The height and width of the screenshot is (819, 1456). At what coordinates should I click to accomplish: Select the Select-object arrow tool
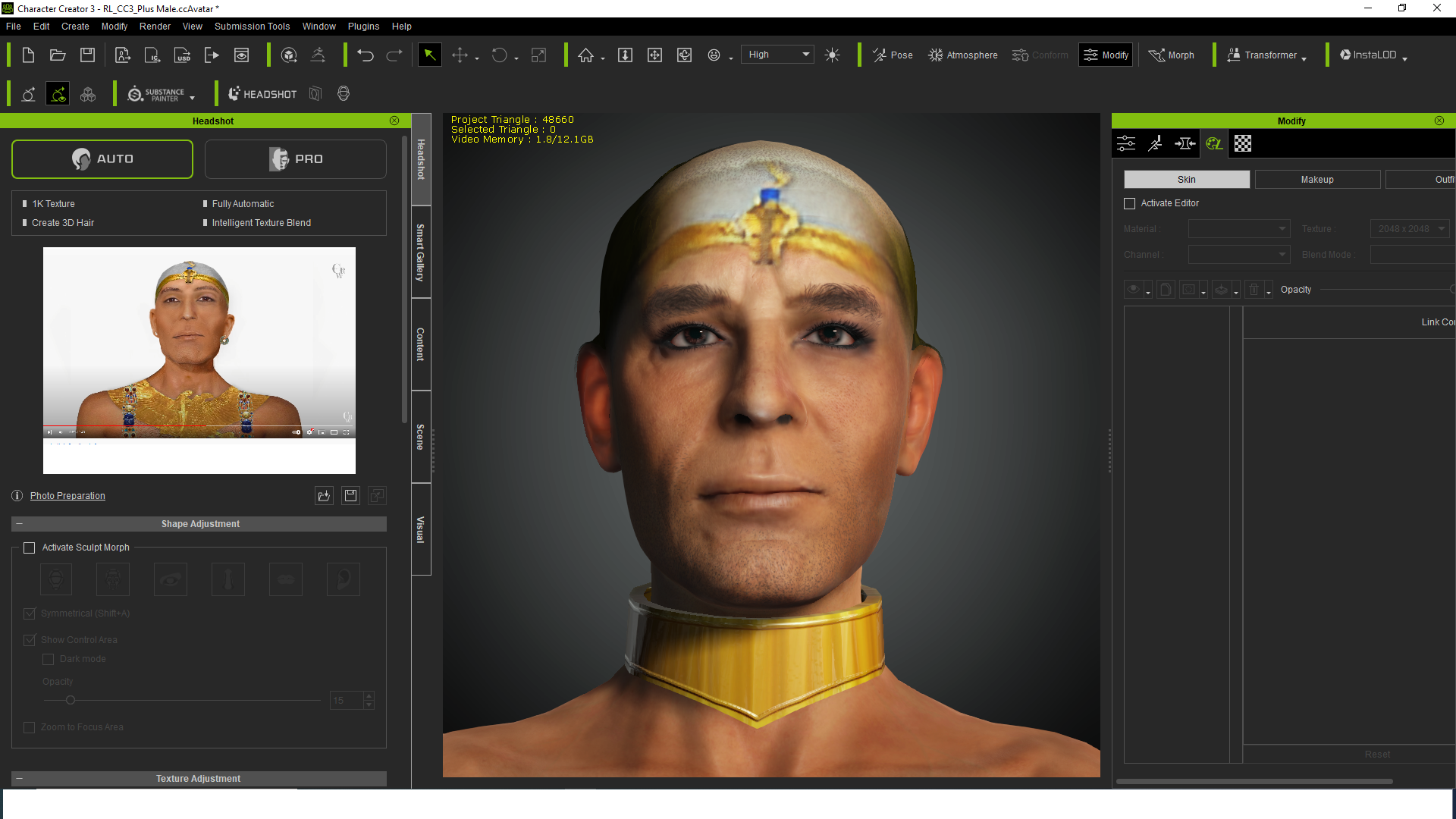(429, 55)
